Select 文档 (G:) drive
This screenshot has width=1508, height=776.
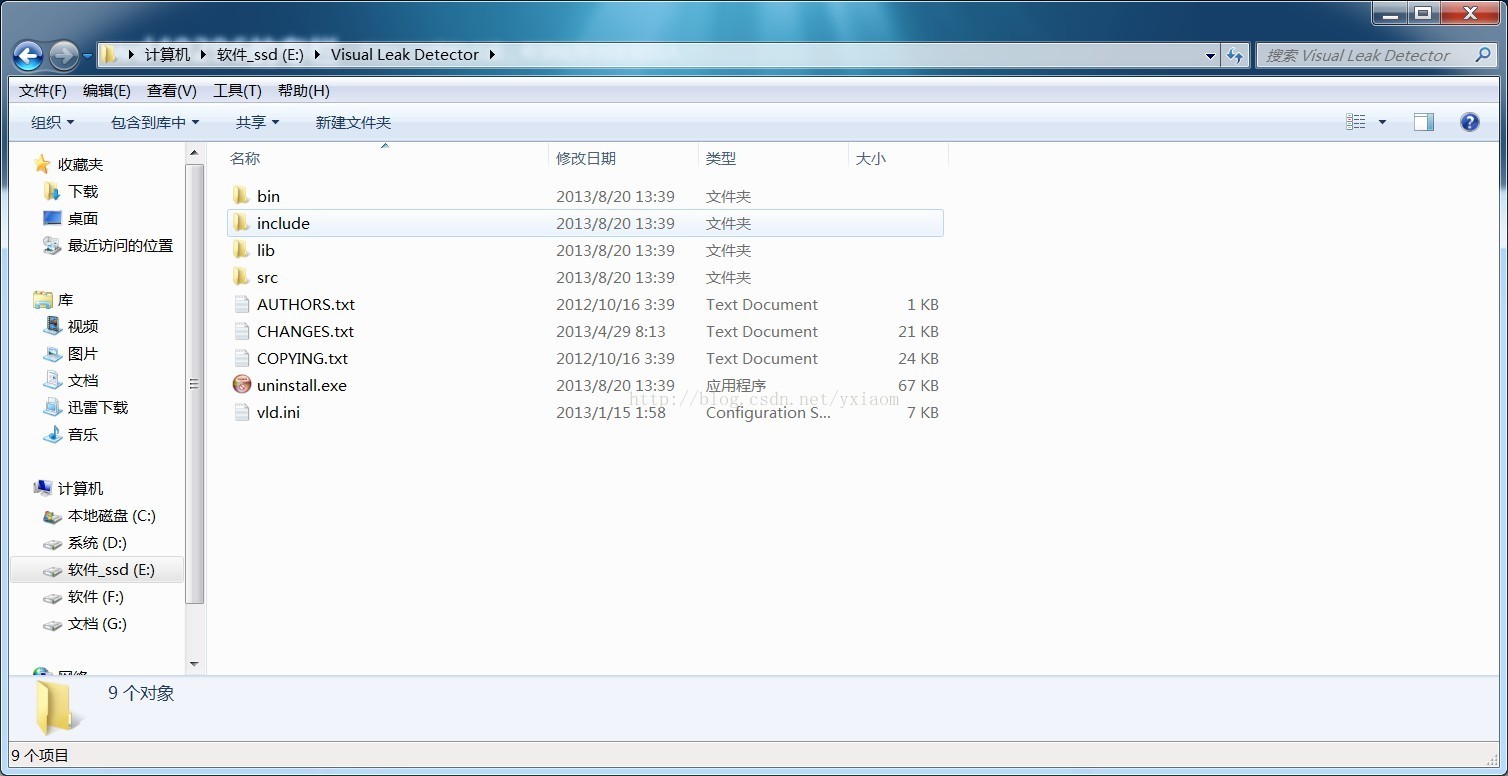click(97, 624)
